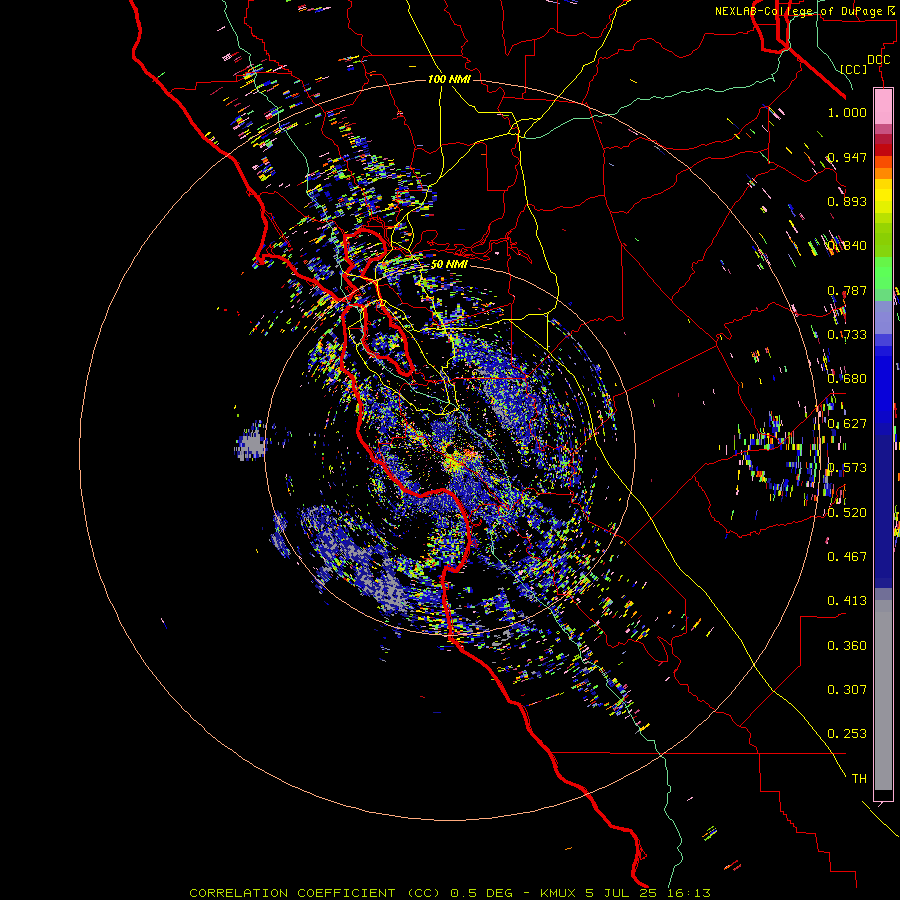Viewport: 900px width, 900px height.
Task: Select the 0.893 scale value
Action: coord(847,201)
